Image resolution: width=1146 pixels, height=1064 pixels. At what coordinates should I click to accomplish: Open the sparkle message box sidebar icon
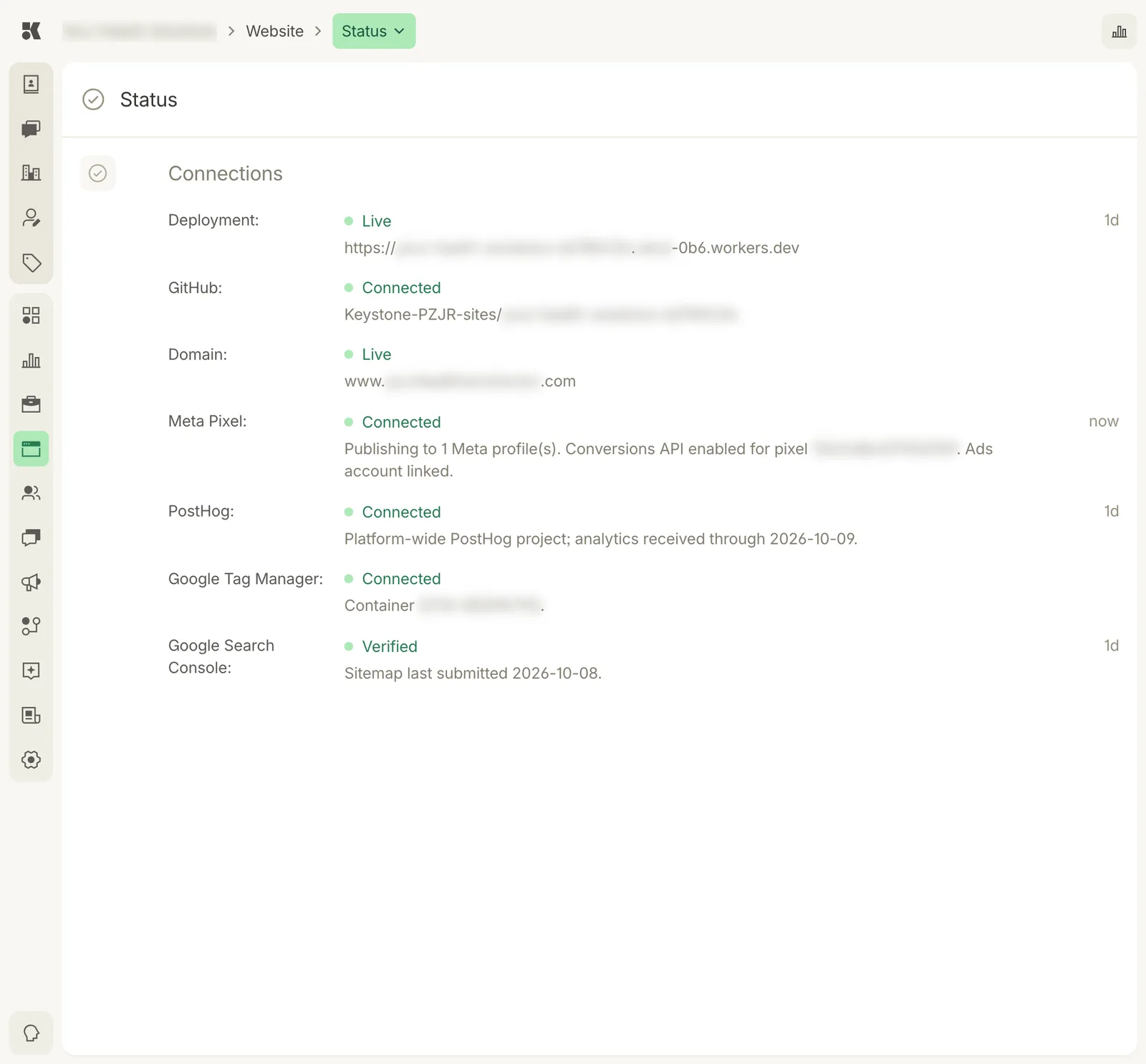coord(31,671)
